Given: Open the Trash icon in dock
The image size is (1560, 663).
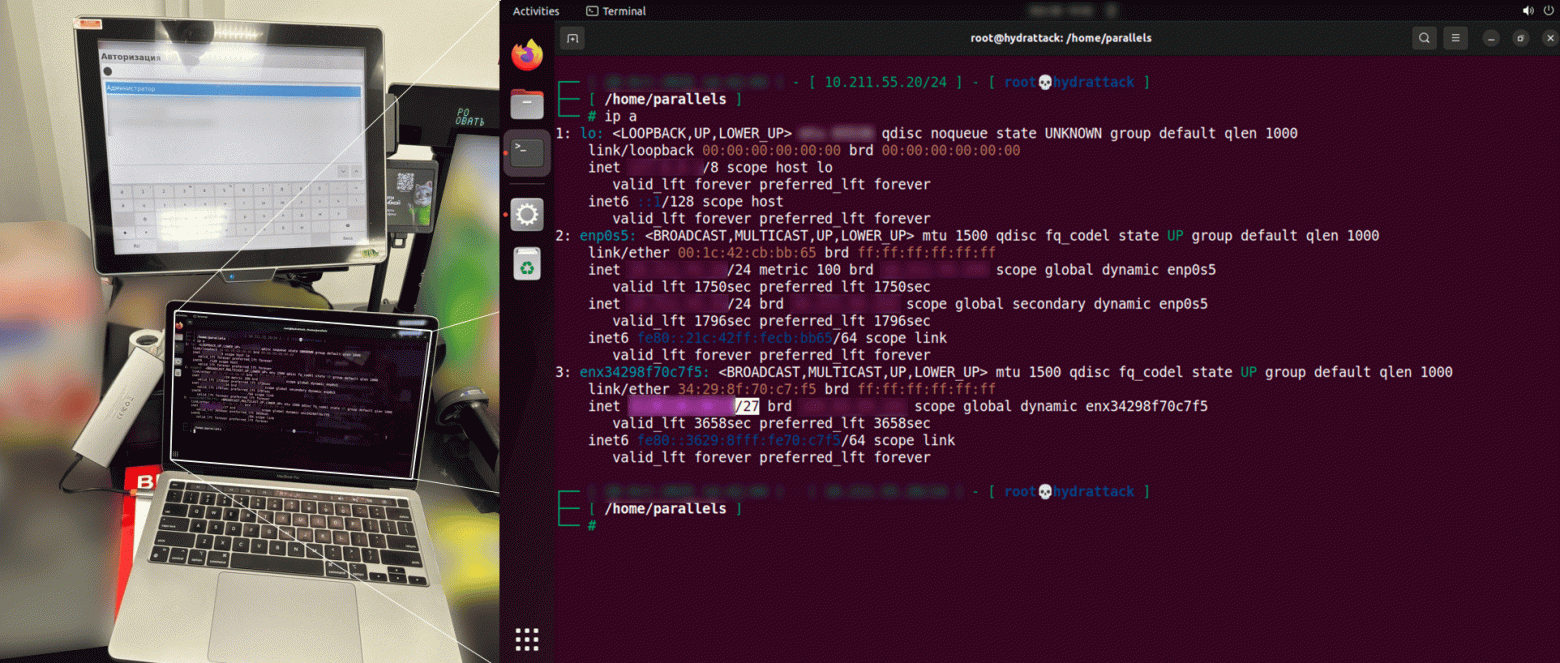Looking at the screenshot, I should point(527,263).
